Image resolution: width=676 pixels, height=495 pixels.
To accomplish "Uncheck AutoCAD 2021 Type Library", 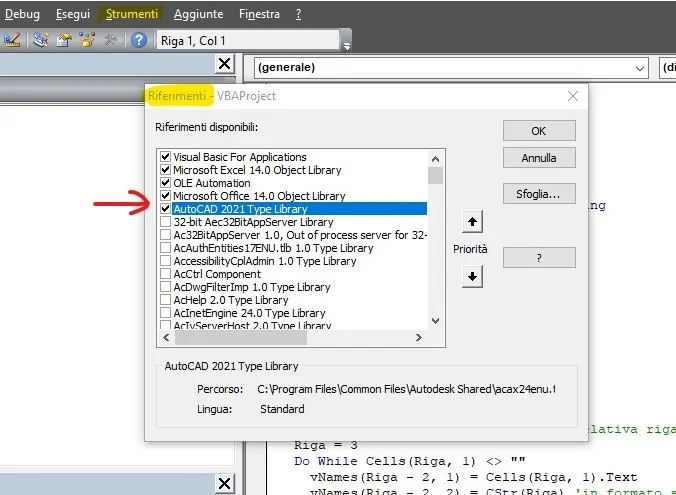I will 166,209.
